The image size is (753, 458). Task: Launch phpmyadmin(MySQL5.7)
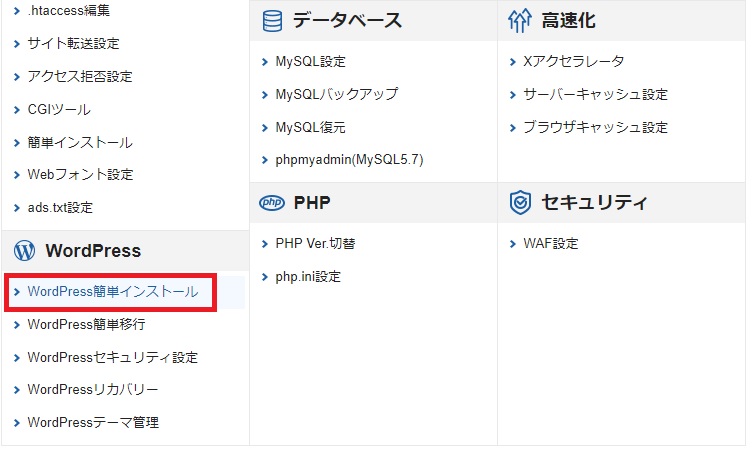click(x=349, y=160)
